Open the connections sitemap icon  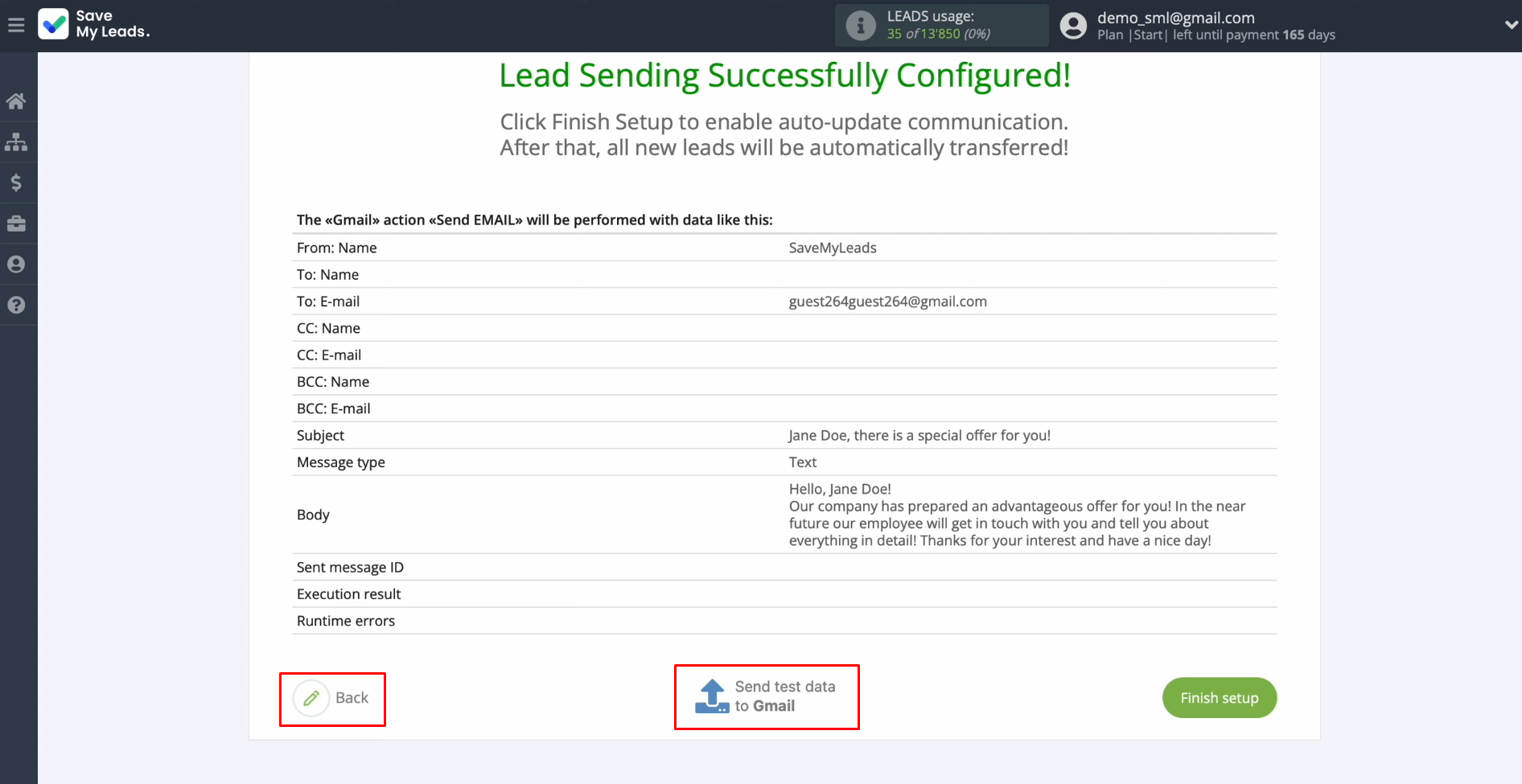click(16, 142)
